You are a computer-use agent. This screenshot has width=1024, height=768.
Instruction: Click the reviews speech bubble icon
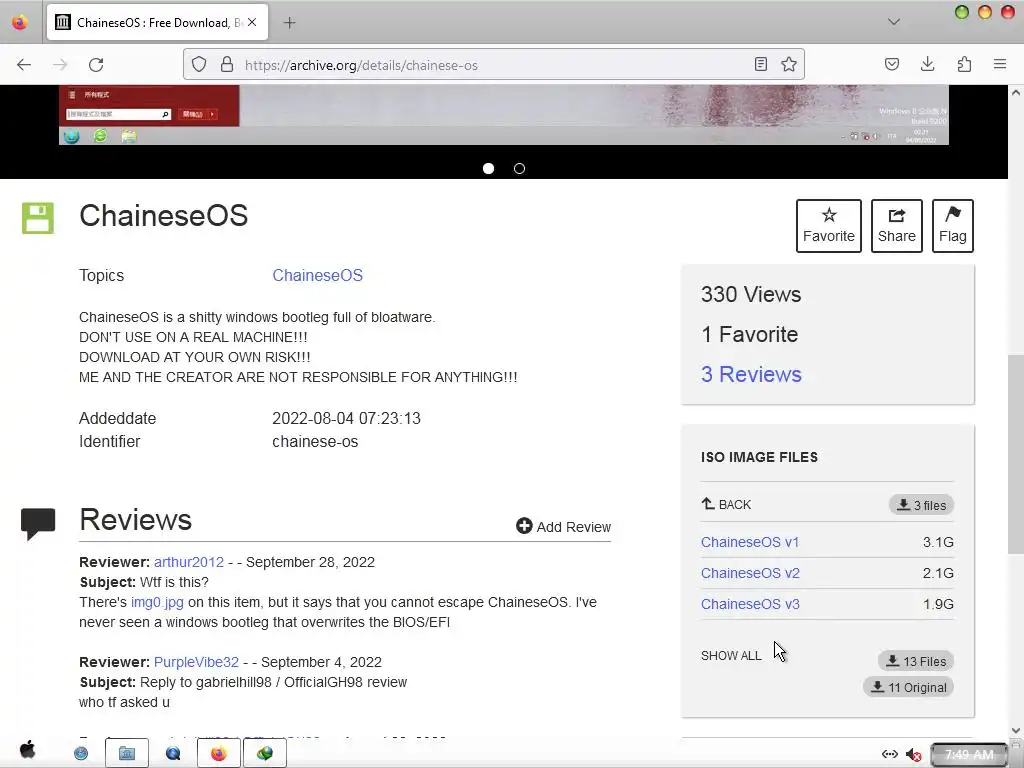pos(38,524)
